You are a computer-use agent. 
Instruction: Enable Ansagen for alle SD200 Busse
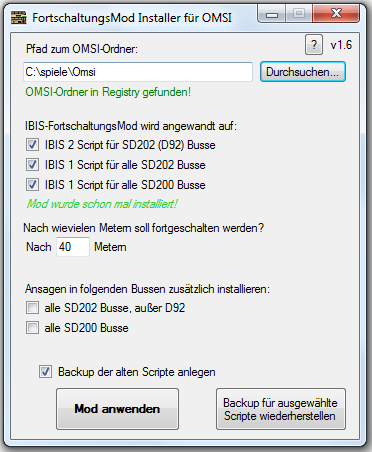pos(32,328)
